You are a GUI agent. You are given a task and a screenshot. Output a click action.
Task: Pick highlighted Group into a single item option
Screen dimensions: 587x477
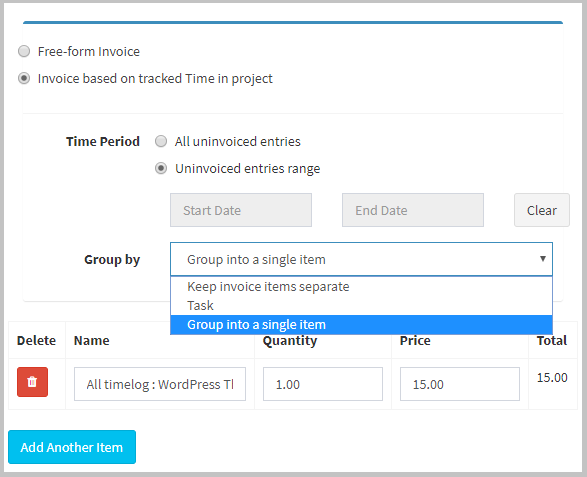(x=361, y=325)
